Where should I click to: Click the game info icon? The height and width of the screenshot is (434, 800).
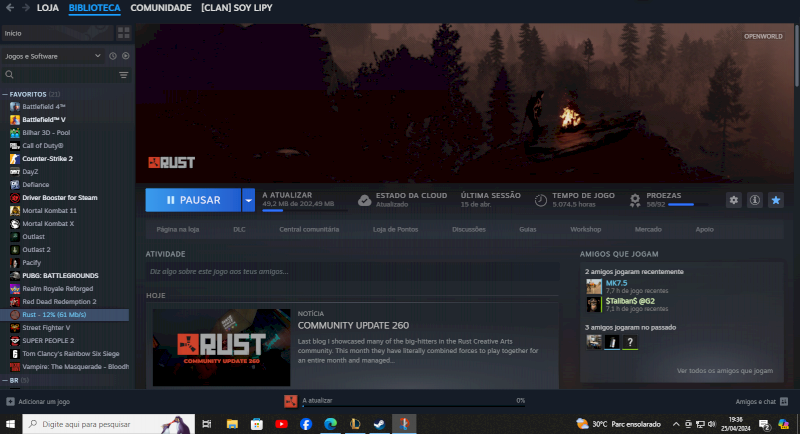click(755, 200)
